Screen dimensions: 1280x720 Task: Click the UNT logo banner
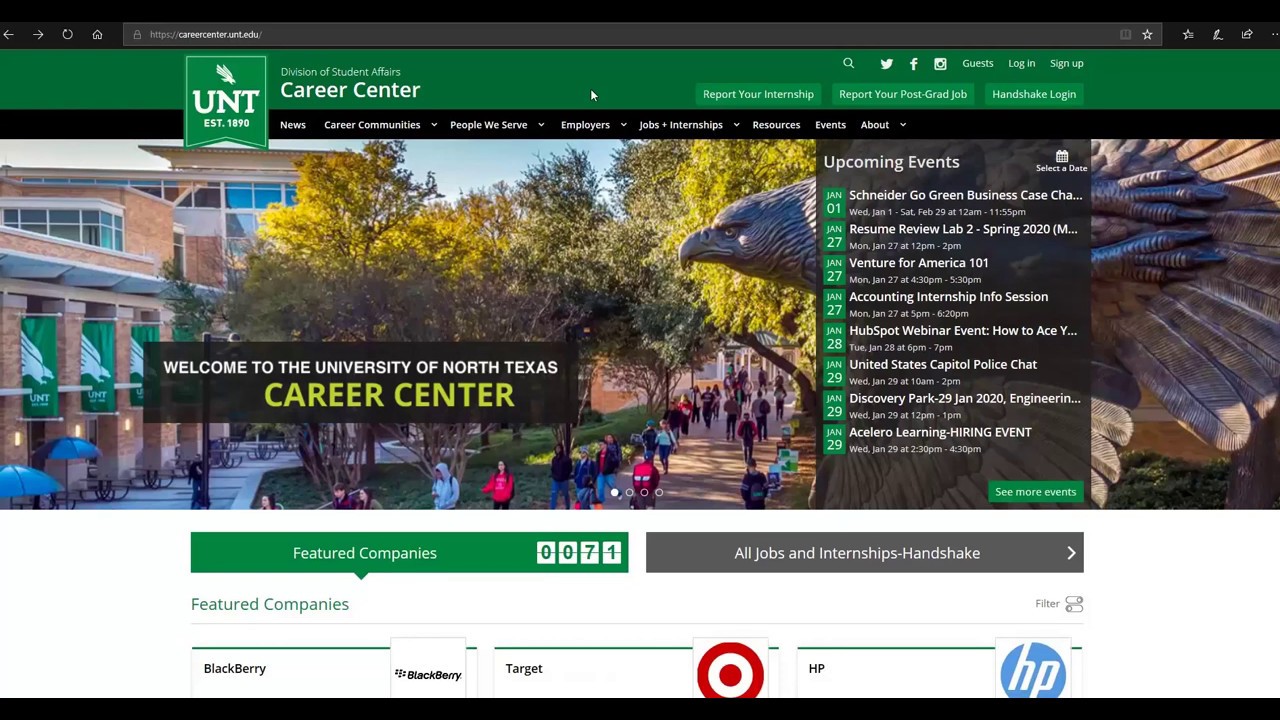226,102
